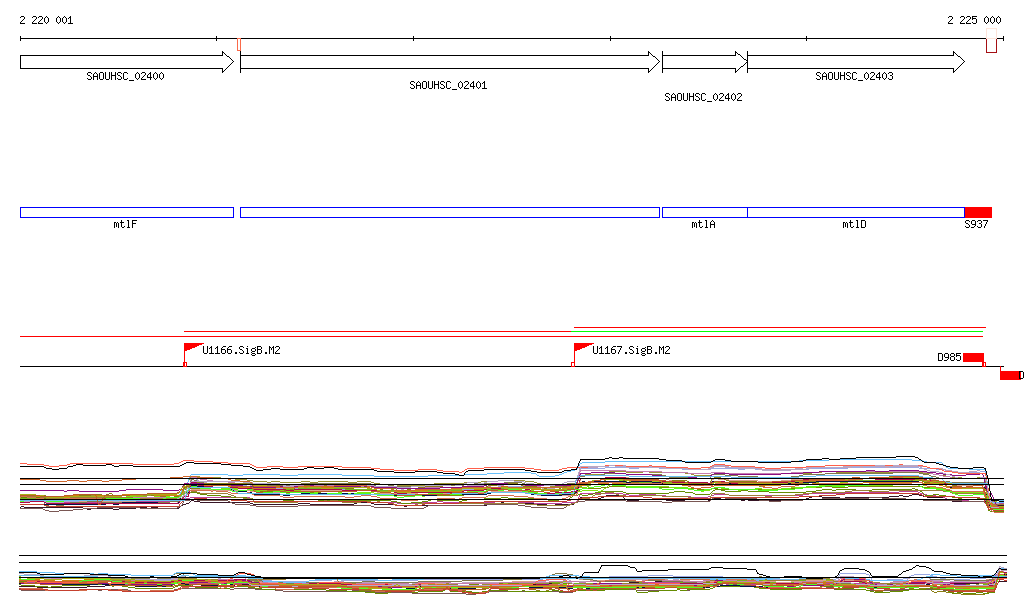1024x611 pixels.
Task: Click the 2 225 000 end coordinate label
Action: [x=974, y=20]
